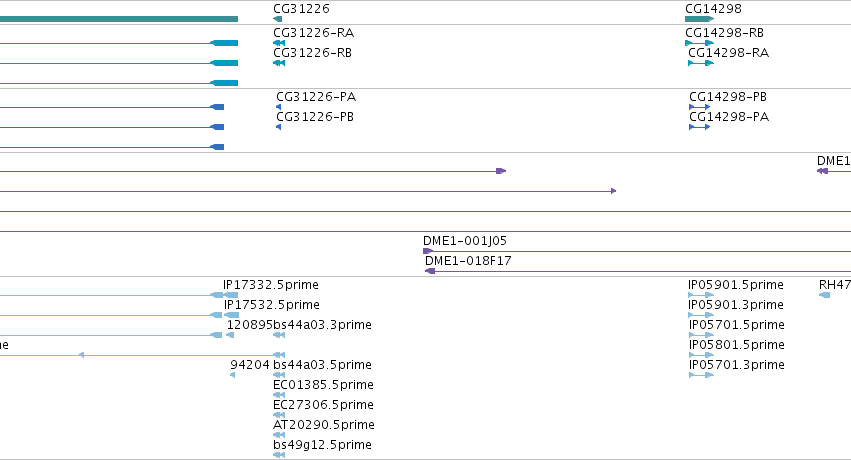
Task: Click the CG14298-PB protein glyph
Action: click(x=700, y=107)
